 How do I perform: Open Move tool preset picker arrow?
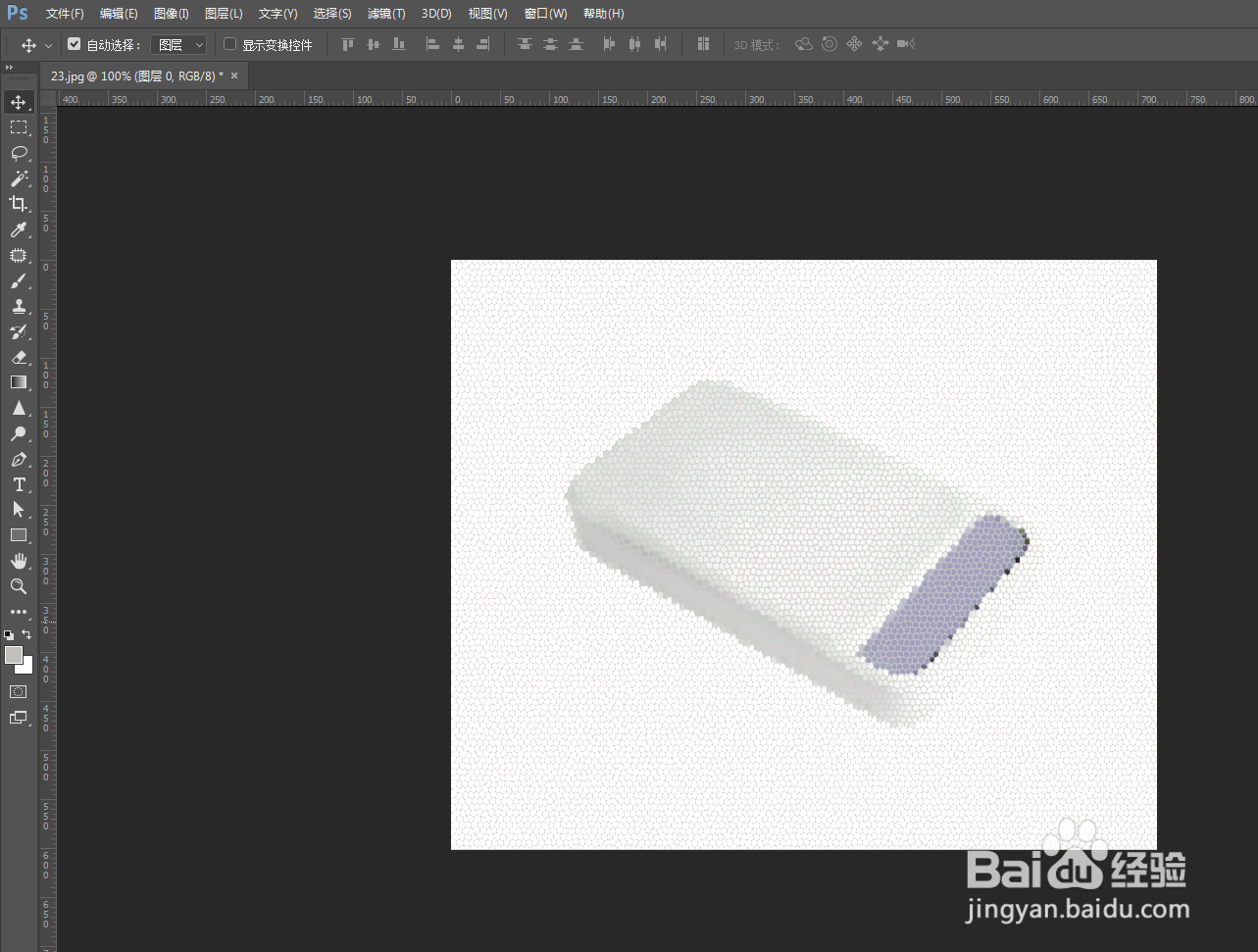(x=48, y=45)
